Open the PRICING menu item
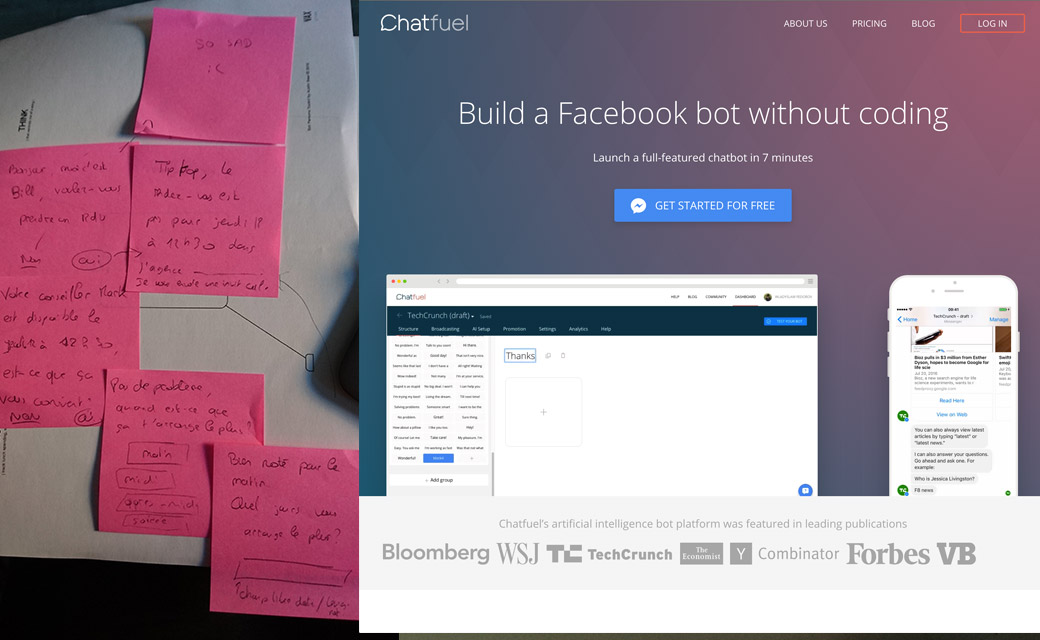The width and height of the screenshot is (1040, 640). [x=869, y=23]
